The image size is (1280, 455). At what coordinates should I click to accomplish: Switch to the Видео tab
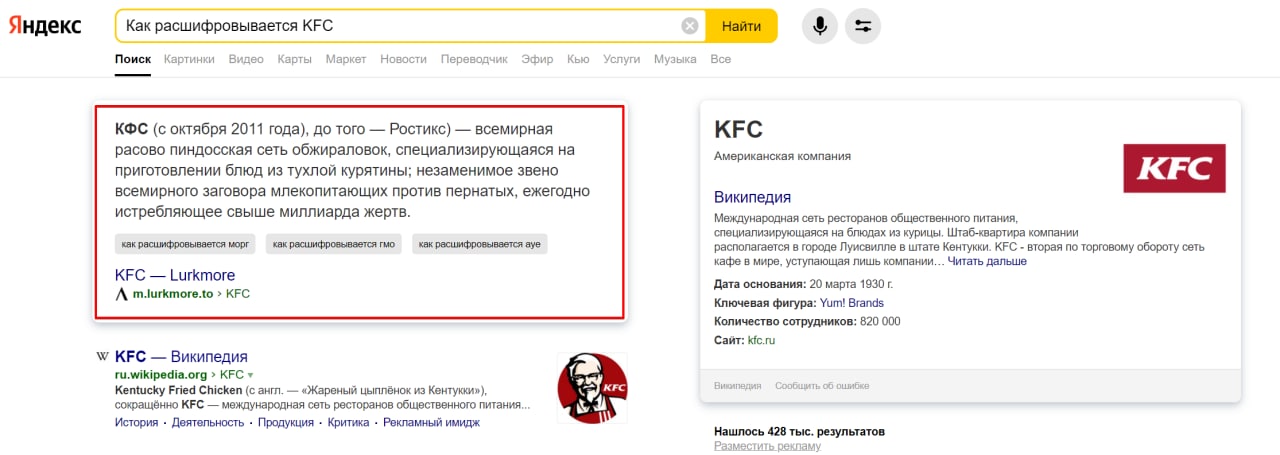246,59
